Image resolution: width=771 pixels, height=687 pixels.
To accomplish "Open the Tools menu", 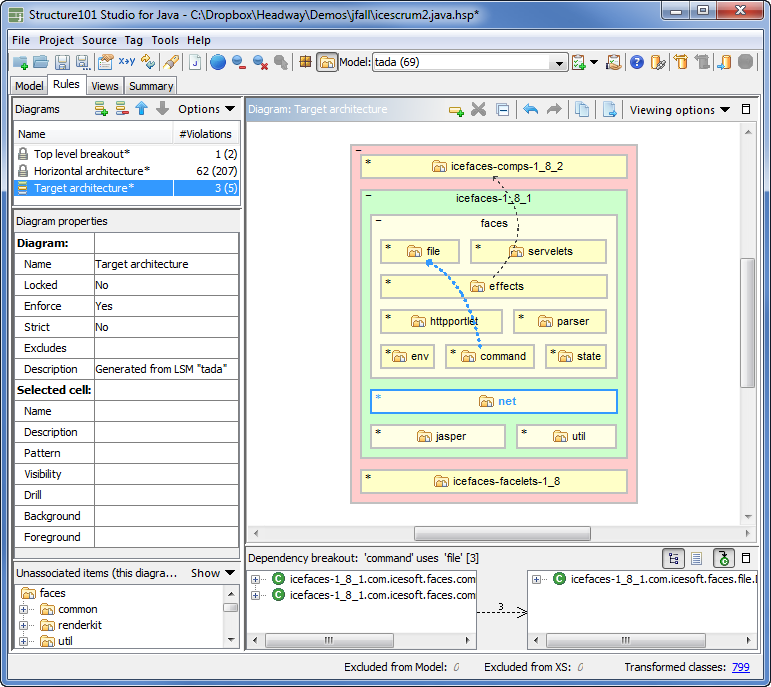I will pyautogui.click(x=165, y=40).
